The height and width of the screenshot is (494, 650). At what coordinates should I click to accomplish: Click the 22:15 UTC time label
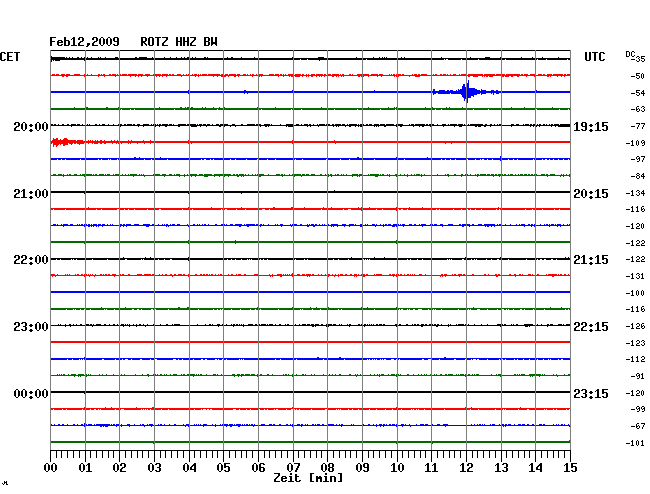pyautogui.click(x=591, y=327)
